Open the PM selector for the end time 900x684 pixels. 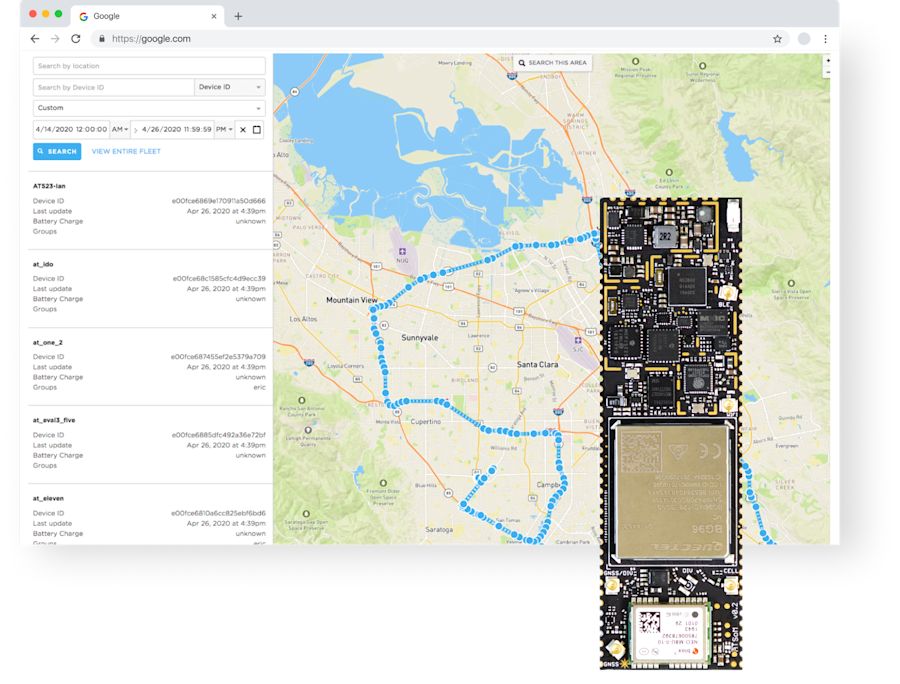223,129
